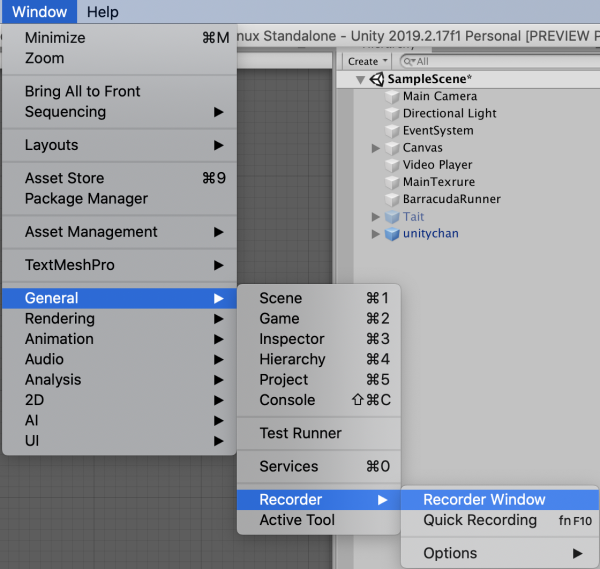Viewport: 600px width, 569px height.
Task: Open the Console window entry
Action: pyautogui.click(x=319, y=400)
